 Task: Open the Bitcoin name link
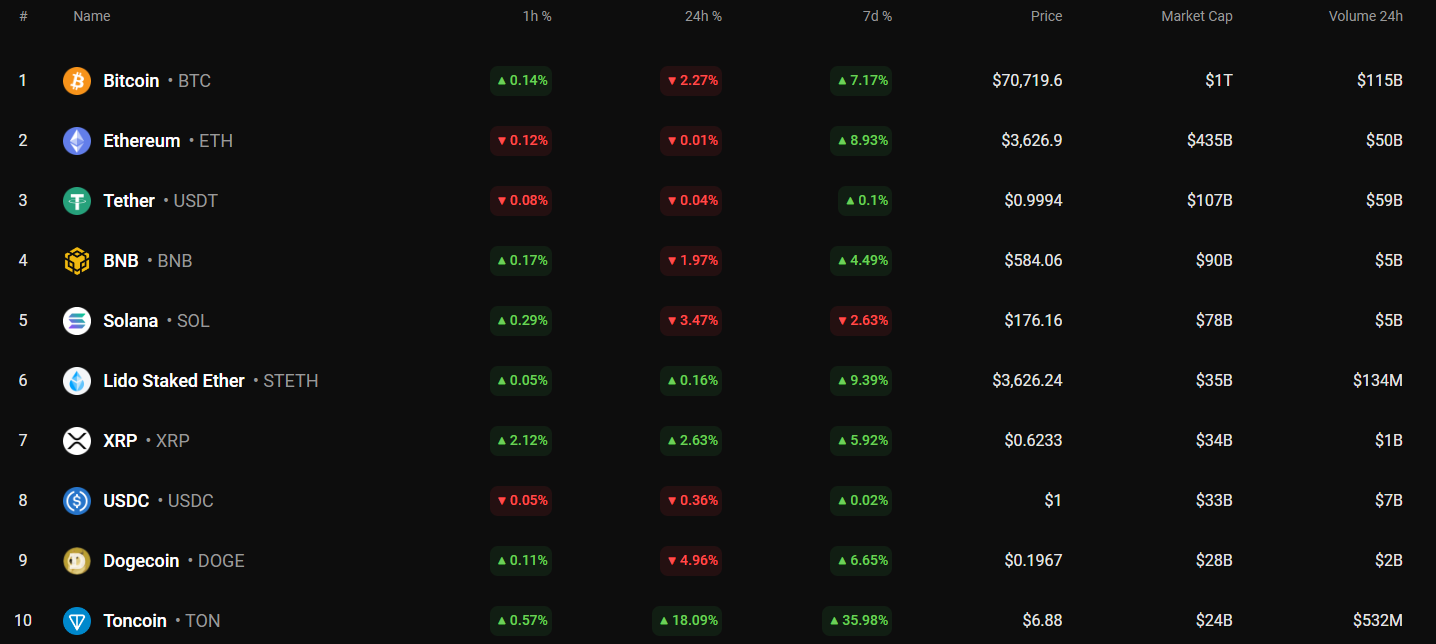point(131,81)
